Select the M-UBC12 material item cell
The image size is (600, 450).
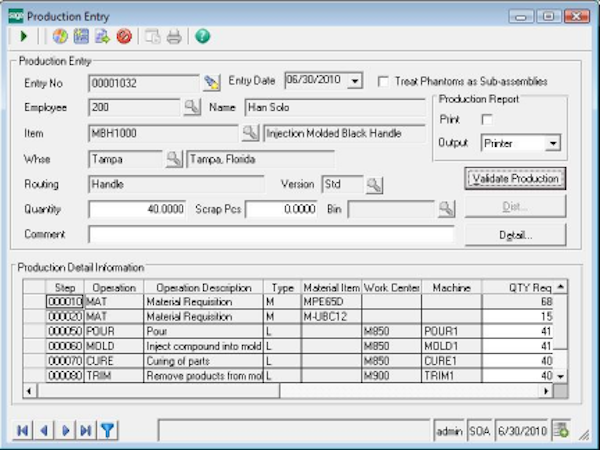coord(331,317)
